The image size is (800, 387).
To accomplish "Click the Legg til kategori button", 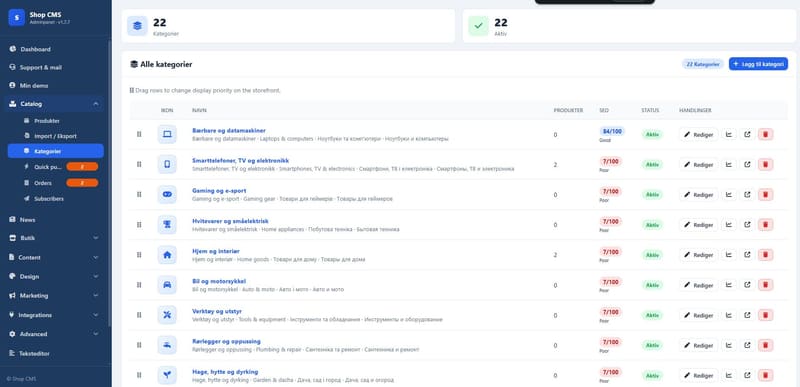I will (x=758, y=64).
